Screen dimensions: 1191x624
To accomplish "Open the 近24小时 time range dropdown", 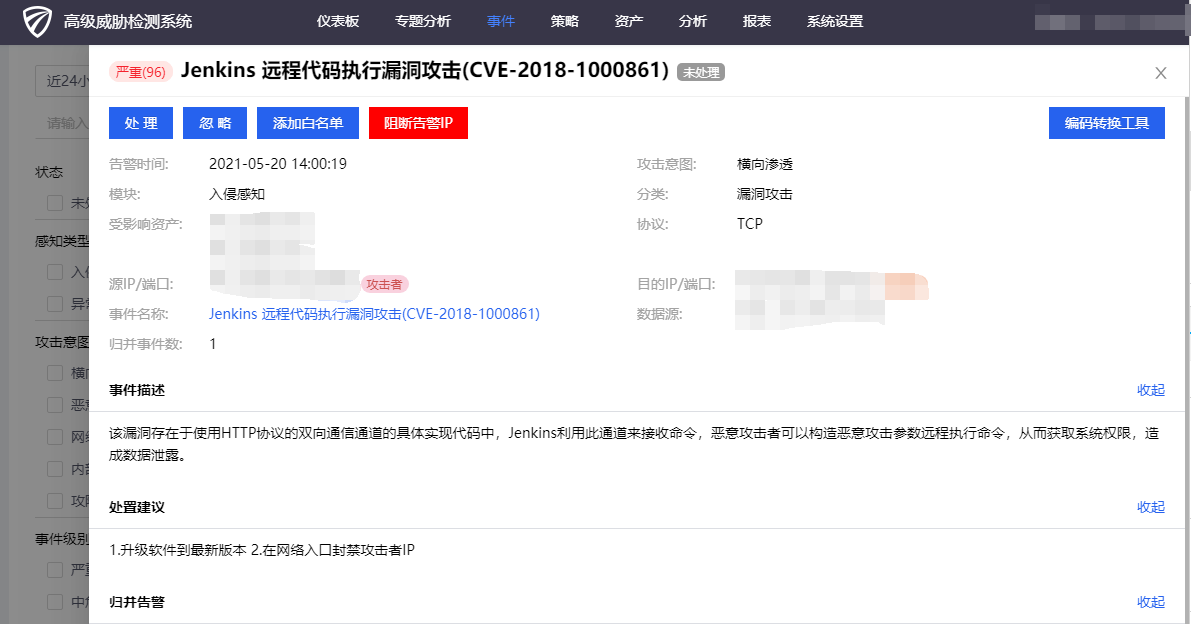I will point(62,80).
